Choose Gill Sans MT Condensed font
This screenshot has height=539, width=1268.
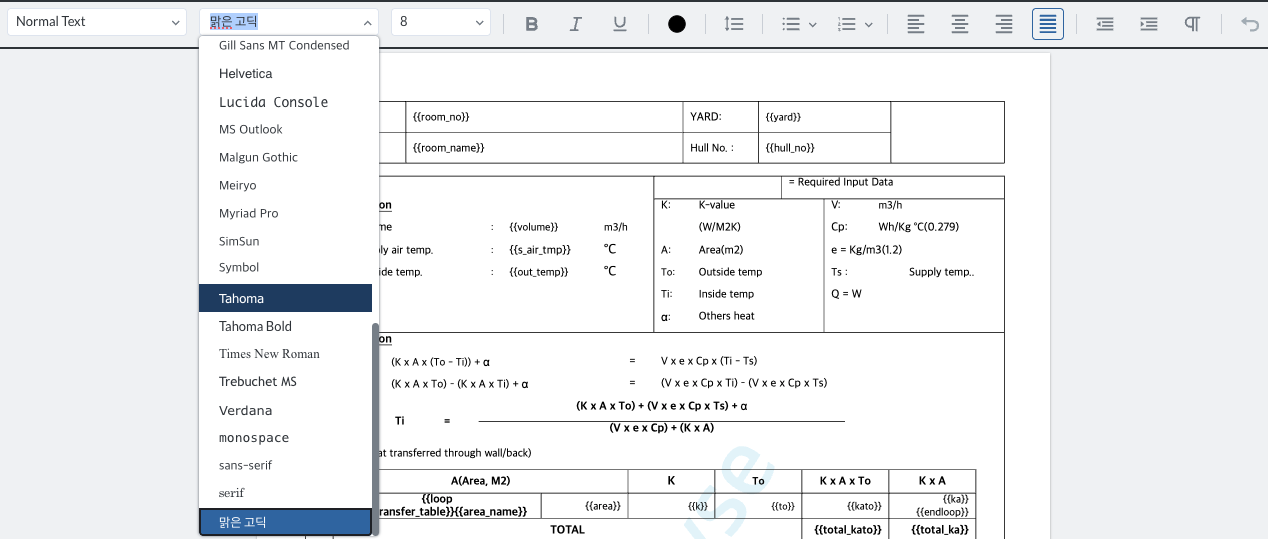285,46
